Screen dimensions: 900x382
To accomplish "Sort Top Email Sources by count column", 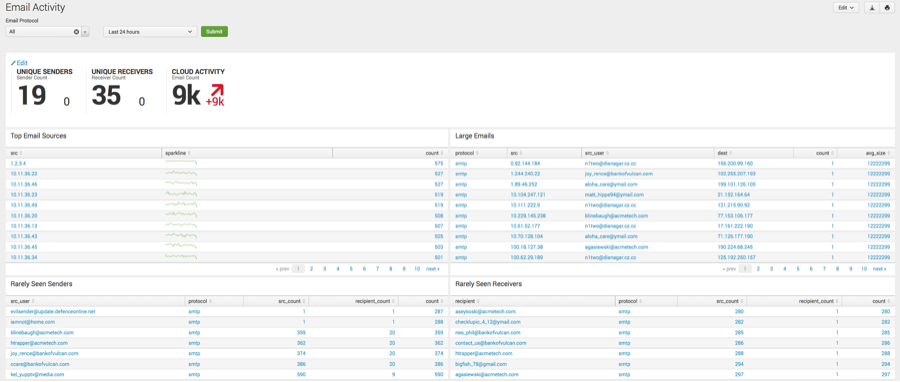I will click(x=435, y=153).
